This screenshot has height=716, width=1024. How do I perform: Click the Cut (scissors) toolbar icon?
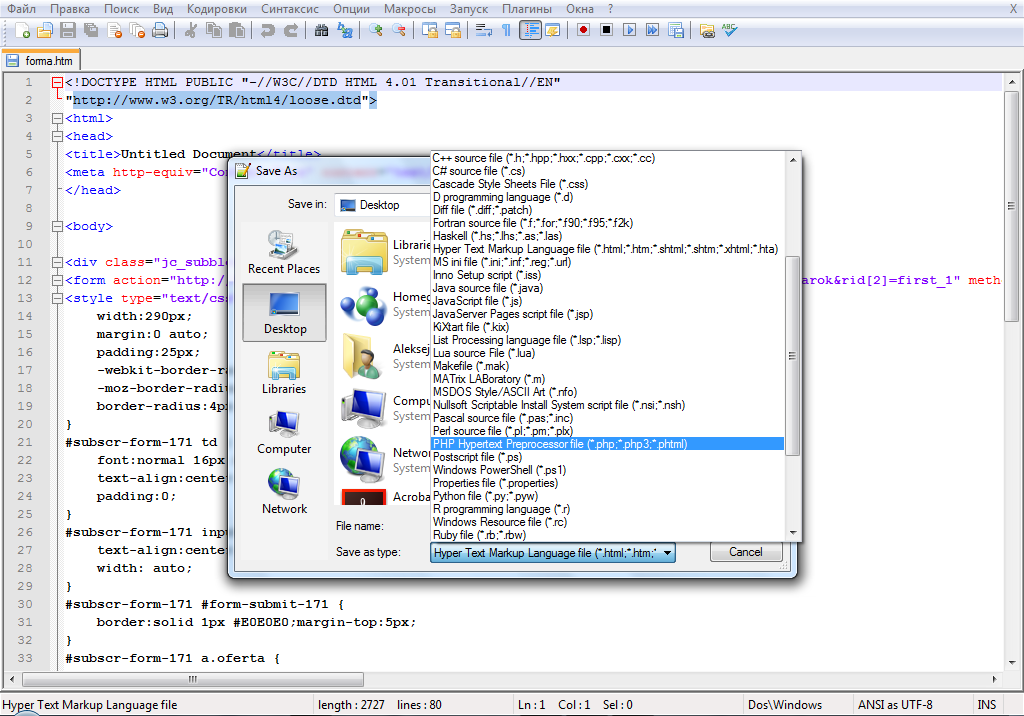coord(191,30)
